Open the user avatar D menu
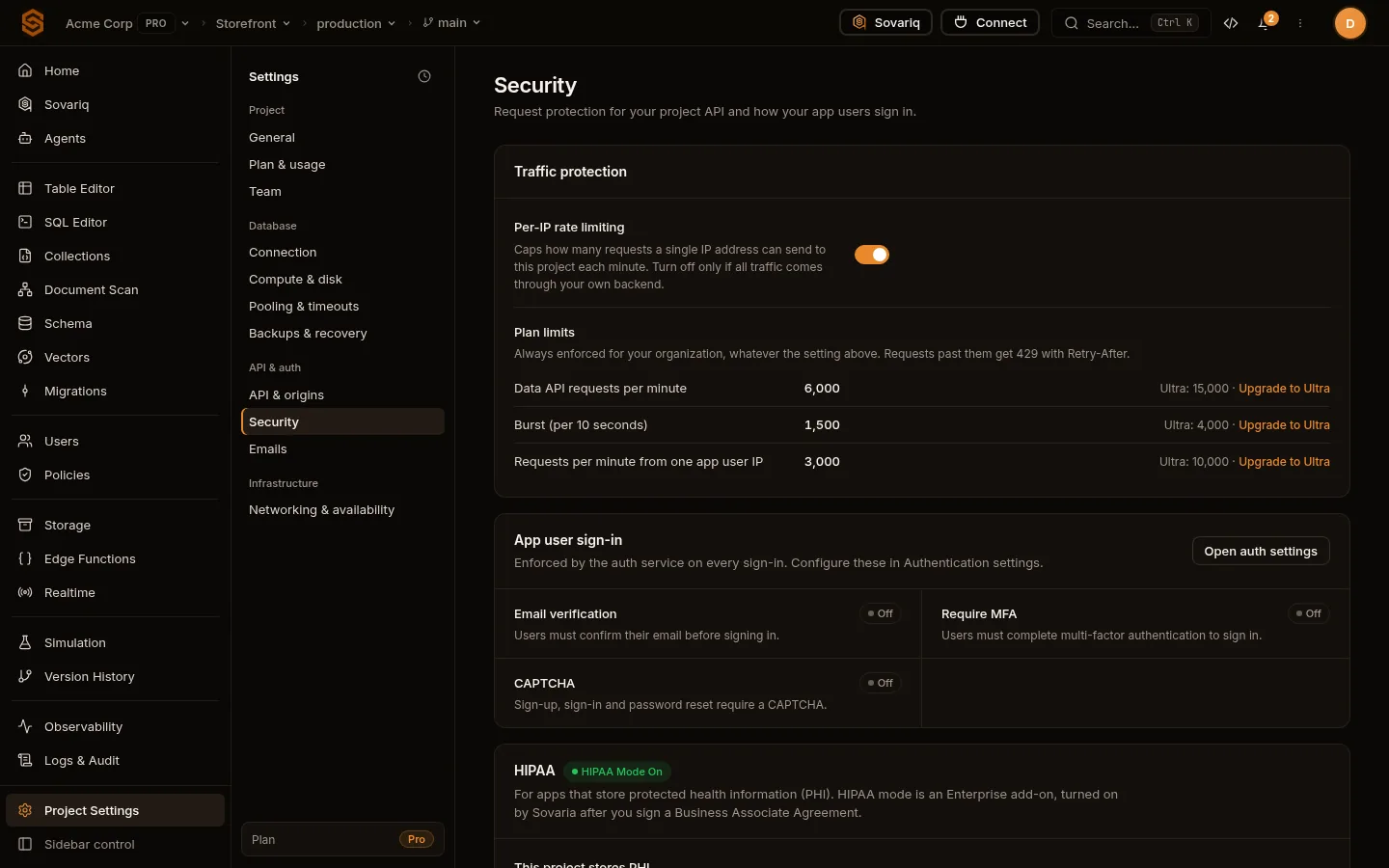The height and width of the screenshot is (868, 1389). click(1349, 23)
